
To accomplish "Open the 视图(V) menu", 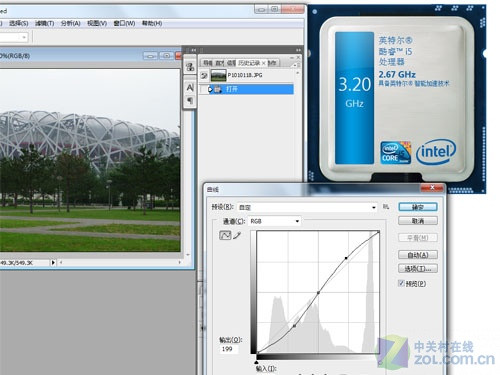I will (97, 23).
